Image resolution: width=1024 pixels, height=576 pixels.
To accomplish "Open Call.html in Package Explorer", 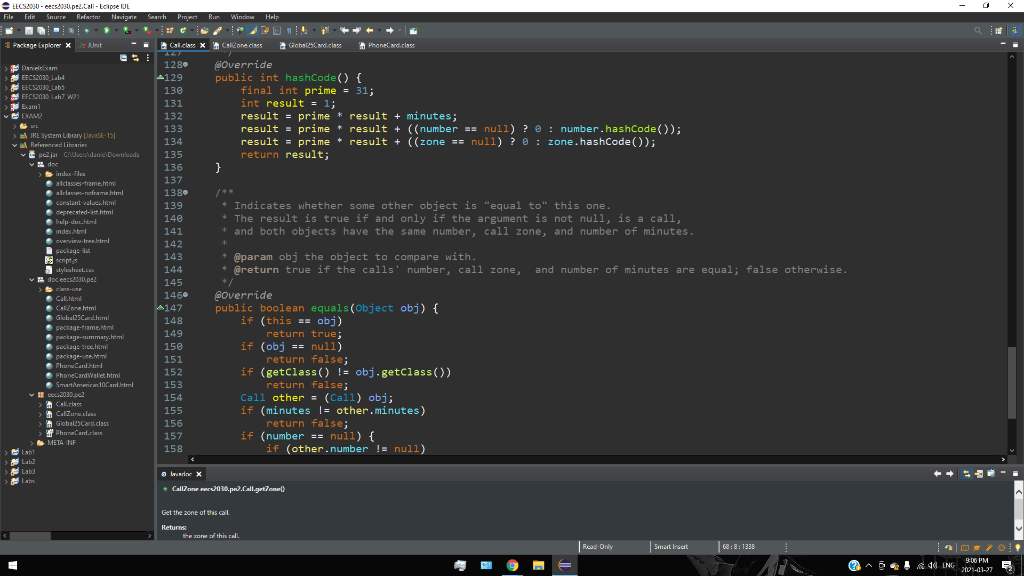I will (x=69, y=298).
